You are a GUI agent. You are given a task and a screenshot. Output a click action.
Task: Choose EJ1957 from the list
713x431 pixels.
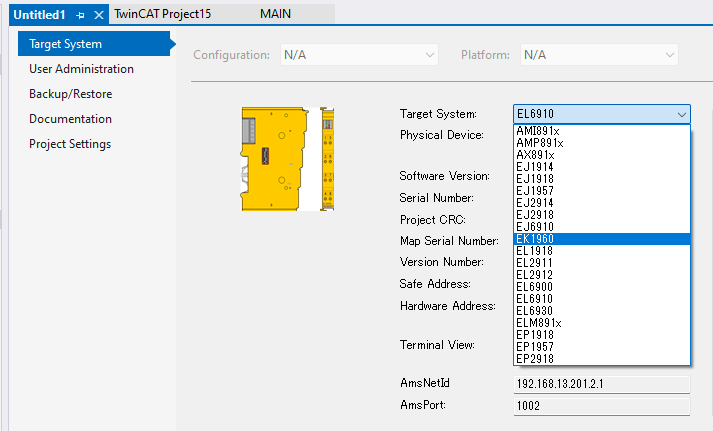[602, 190]
